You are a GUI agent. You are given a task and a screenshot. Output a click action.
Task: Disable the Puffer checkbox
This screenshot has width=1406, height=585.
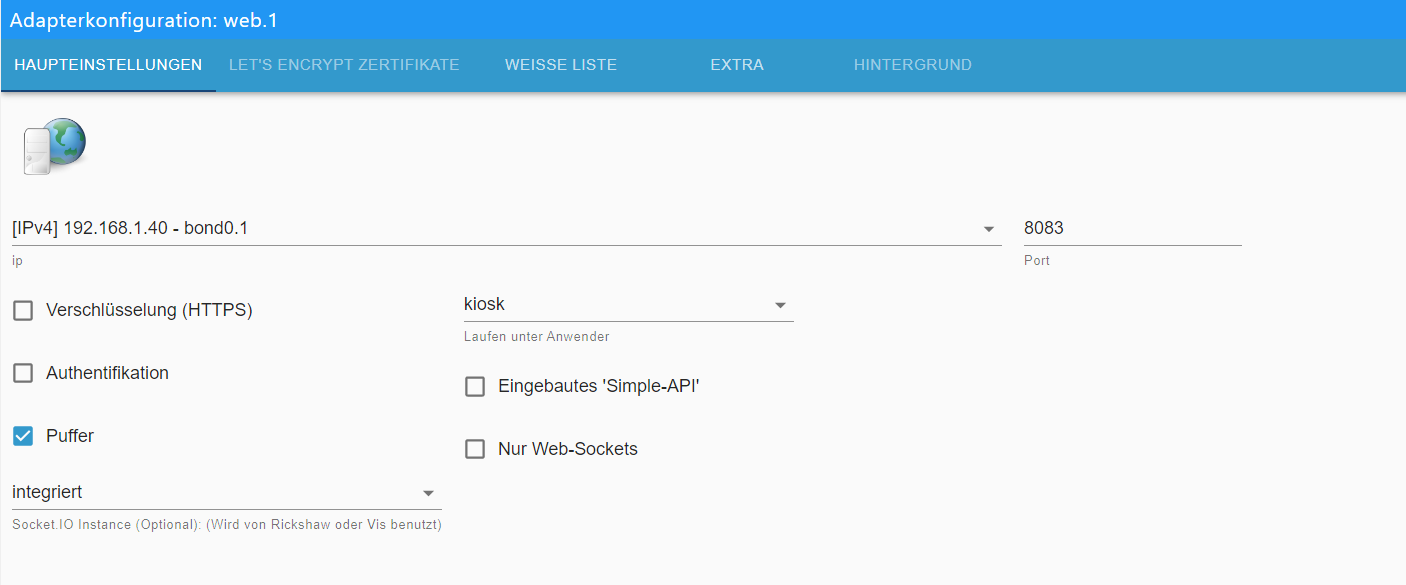pyautogui.click(x=23, y=437)
